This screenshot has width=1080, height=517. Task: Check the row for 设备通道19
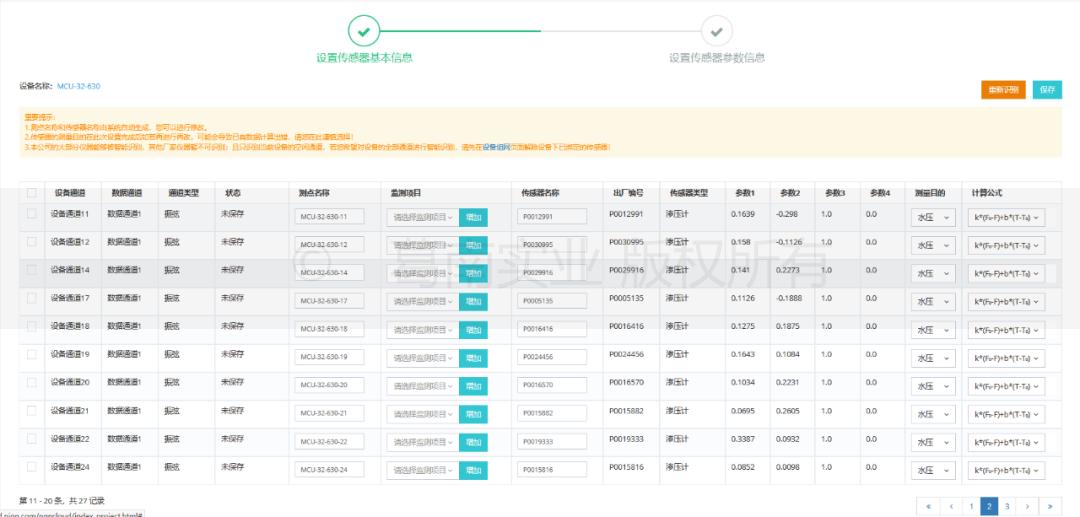[x=32, y=355]
